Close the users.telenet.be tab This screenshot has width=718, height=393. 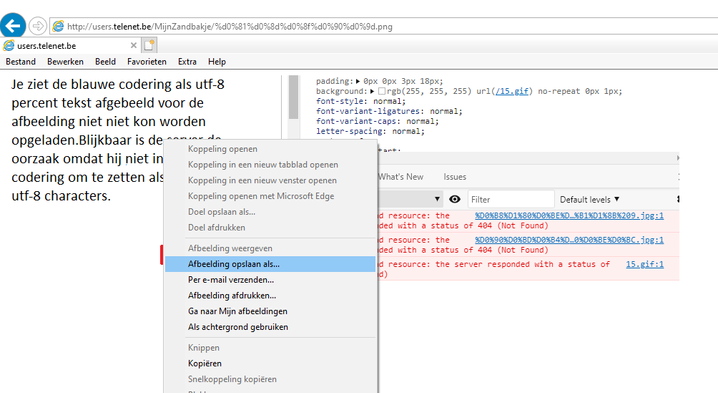coord(133,45)
